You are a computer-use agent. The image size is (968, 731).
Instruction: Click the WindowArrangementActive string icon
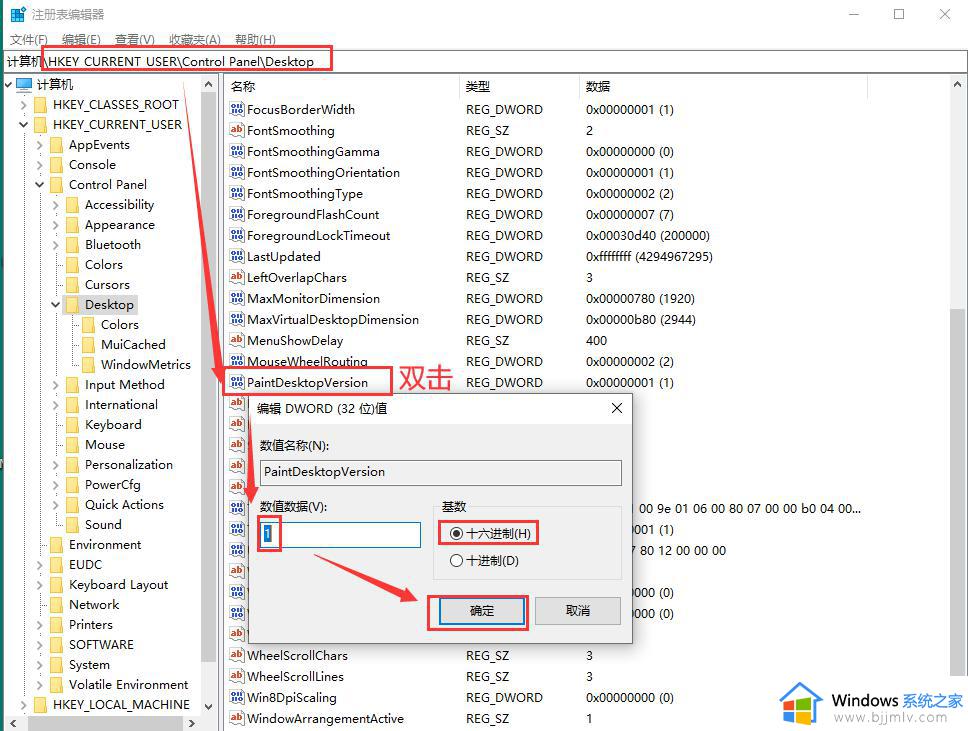pos(236,718)
